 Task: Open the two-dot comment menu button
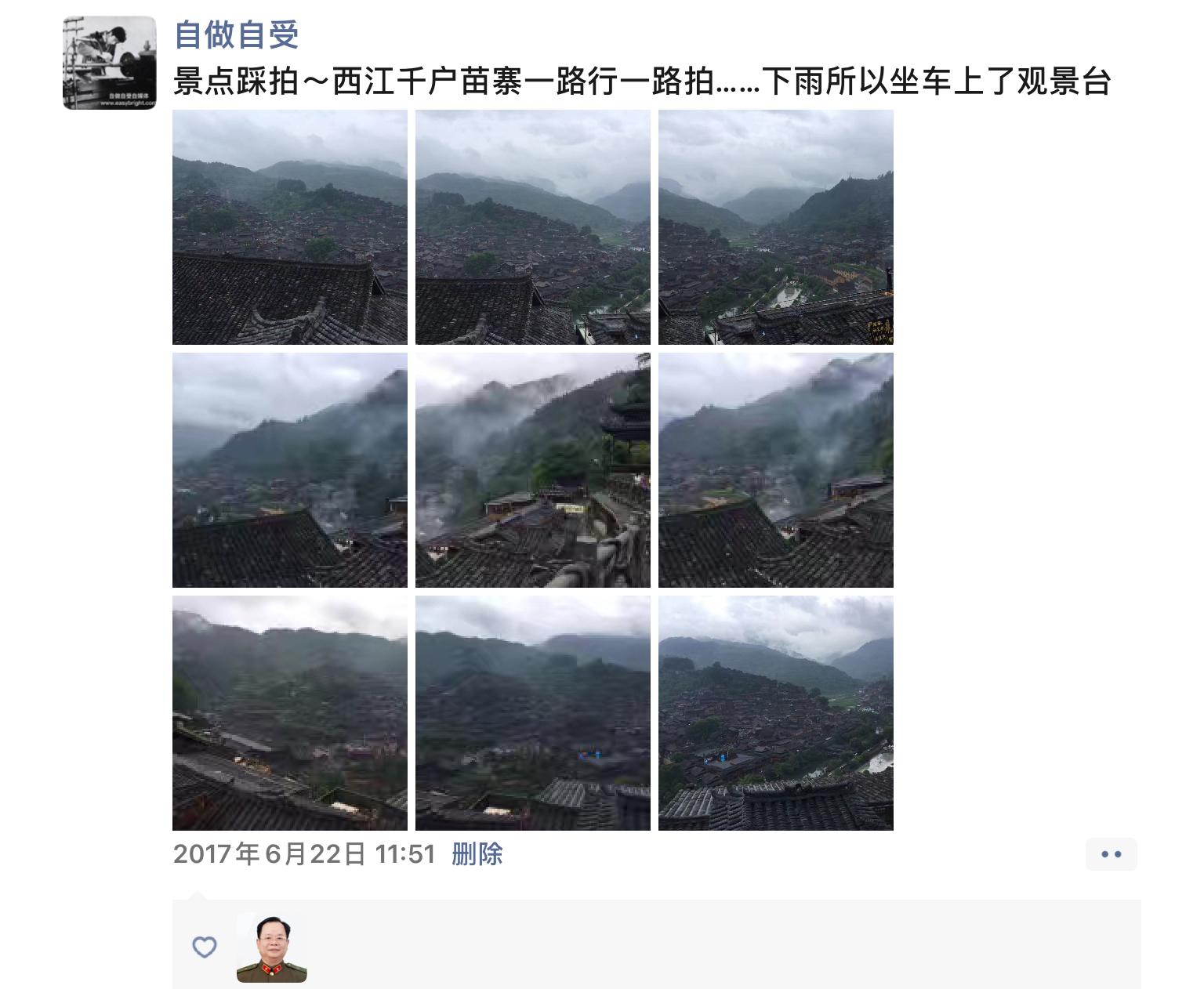pyautogui.click(x=1111, y=854)
